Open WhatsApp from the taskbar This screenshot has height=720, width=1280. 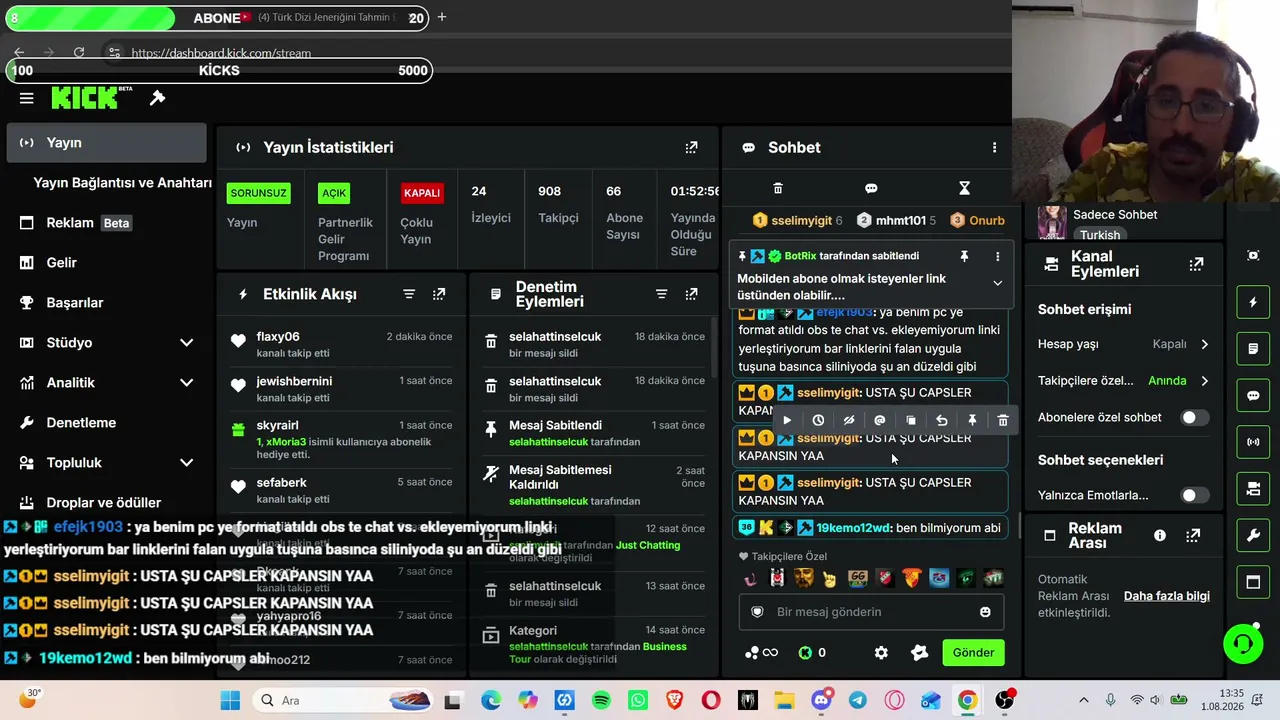638,700
